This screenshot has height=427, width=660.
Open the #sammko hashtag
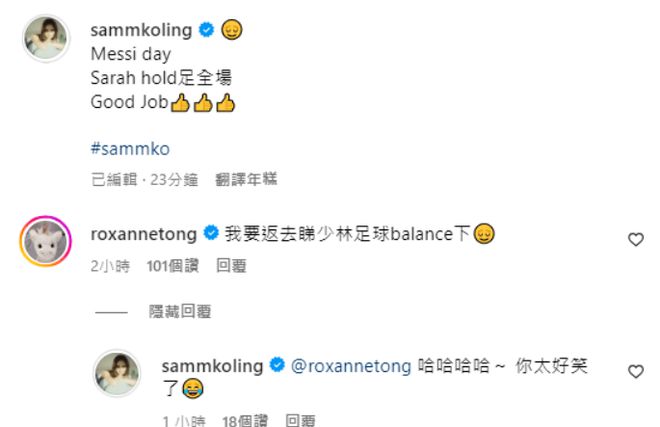pos(130,148)
